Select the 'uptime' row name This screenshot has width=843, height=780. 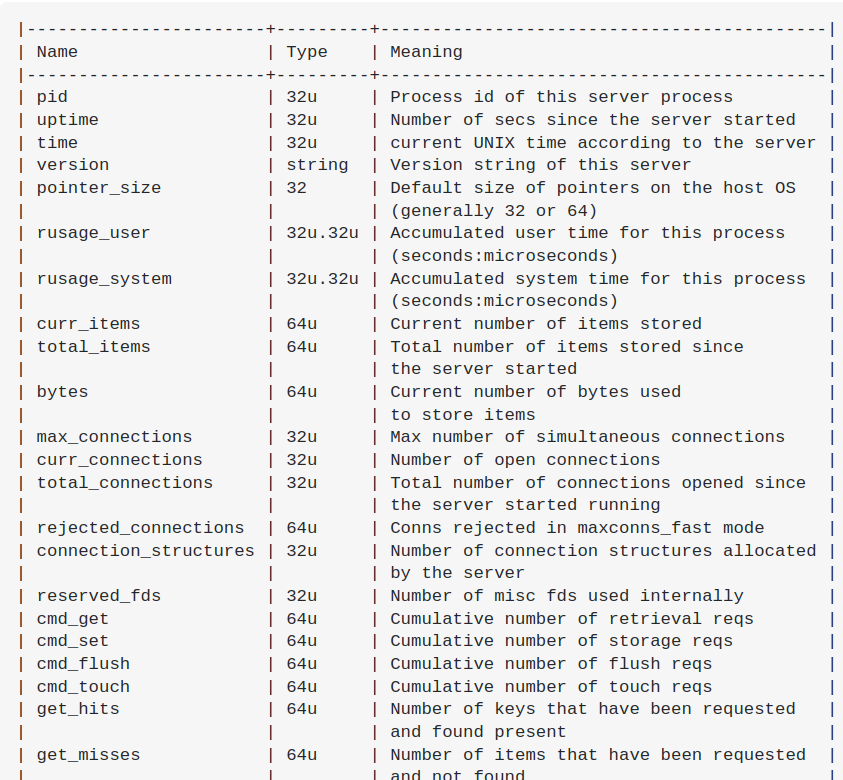tap(67, 120)
